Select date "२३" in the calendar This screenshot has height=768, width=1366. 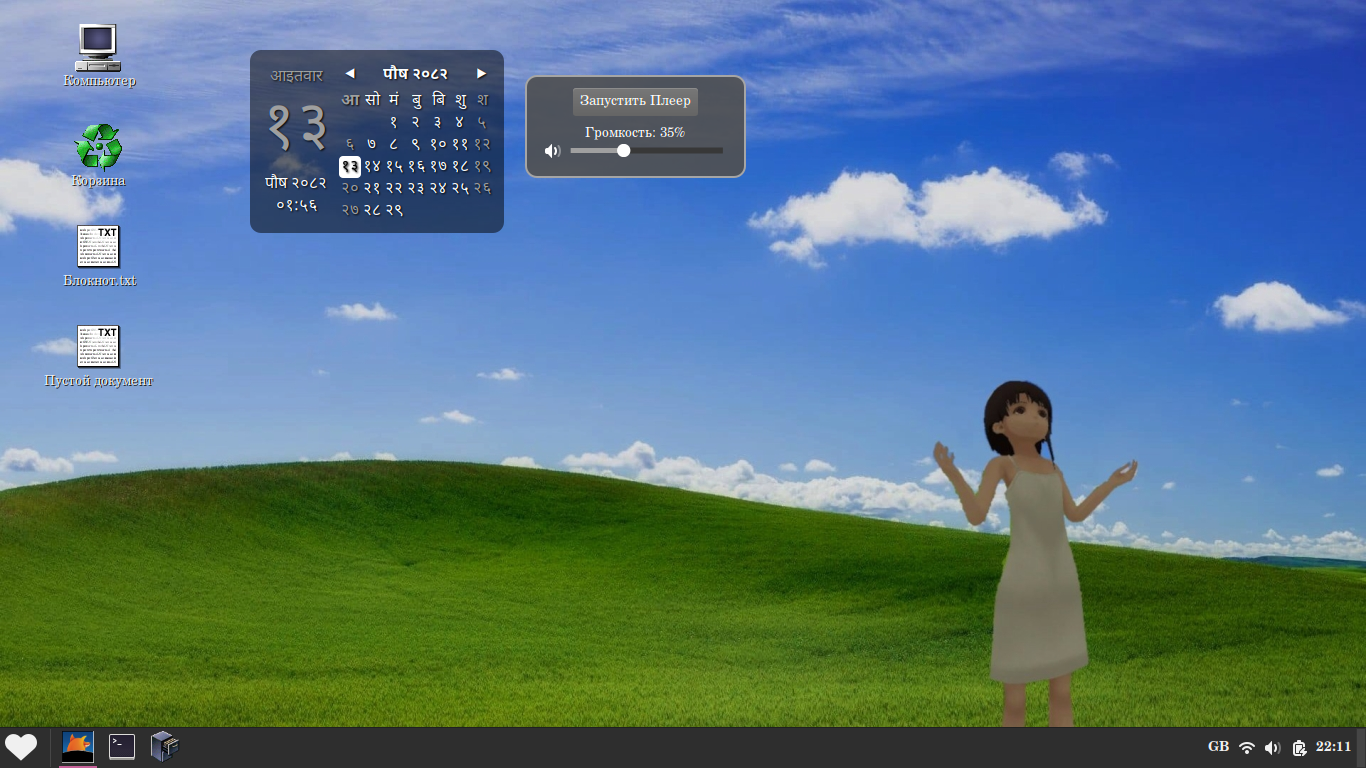[x=416, y=188]
